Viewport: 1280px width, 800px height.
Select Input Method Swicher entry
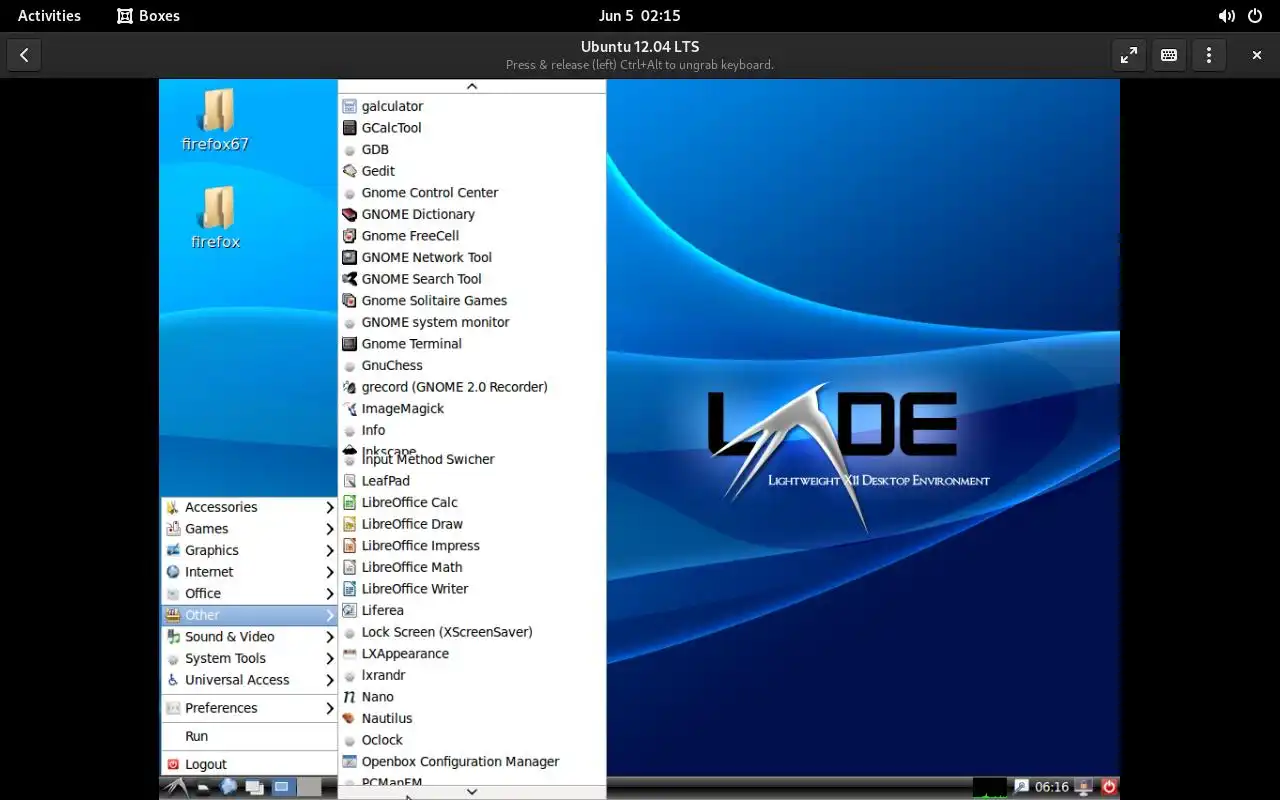click(472, 460)
